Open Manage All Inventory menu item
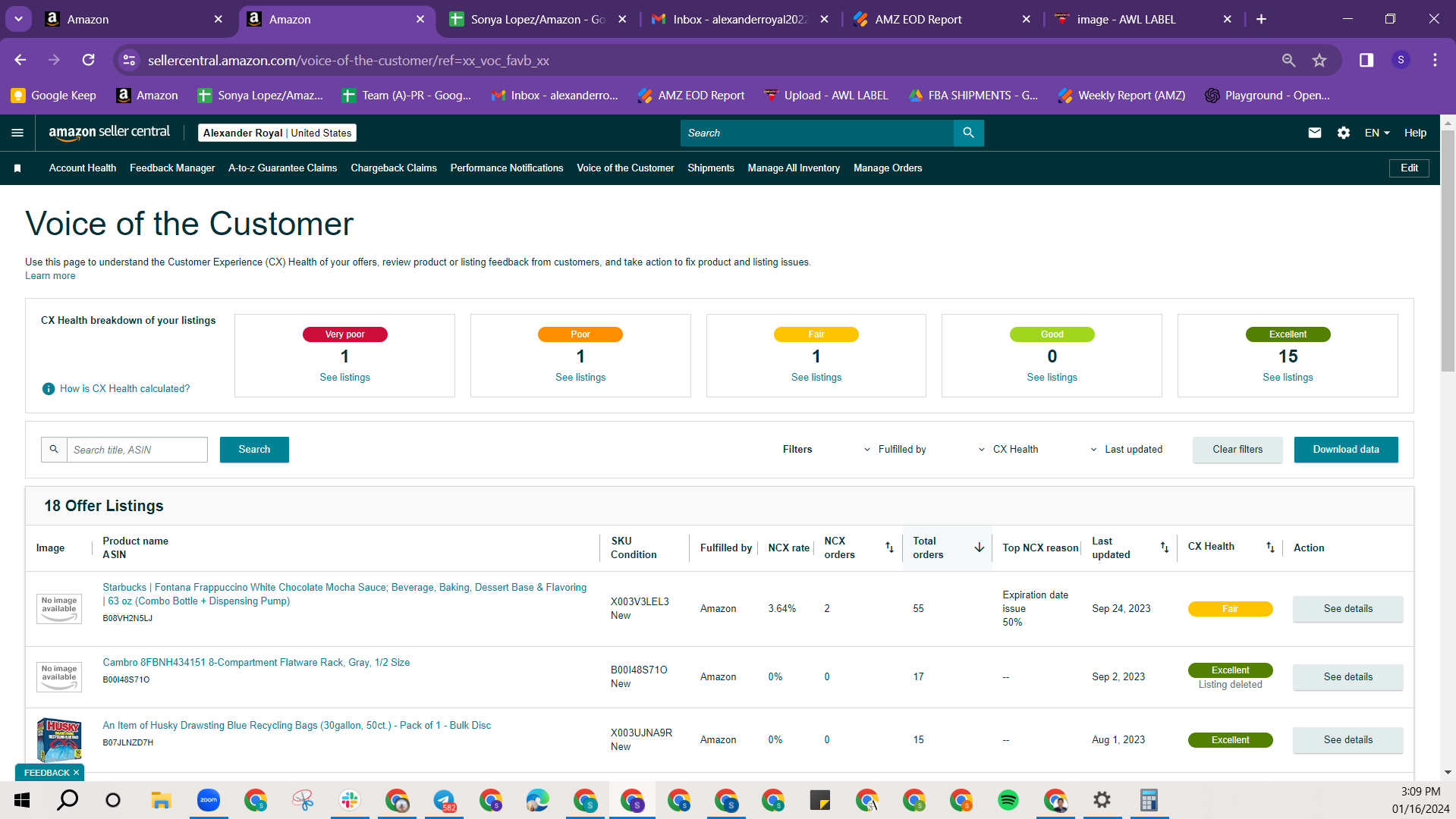Image resolution: width=1456 pixels, height=819 pixels. coord(794,168)
